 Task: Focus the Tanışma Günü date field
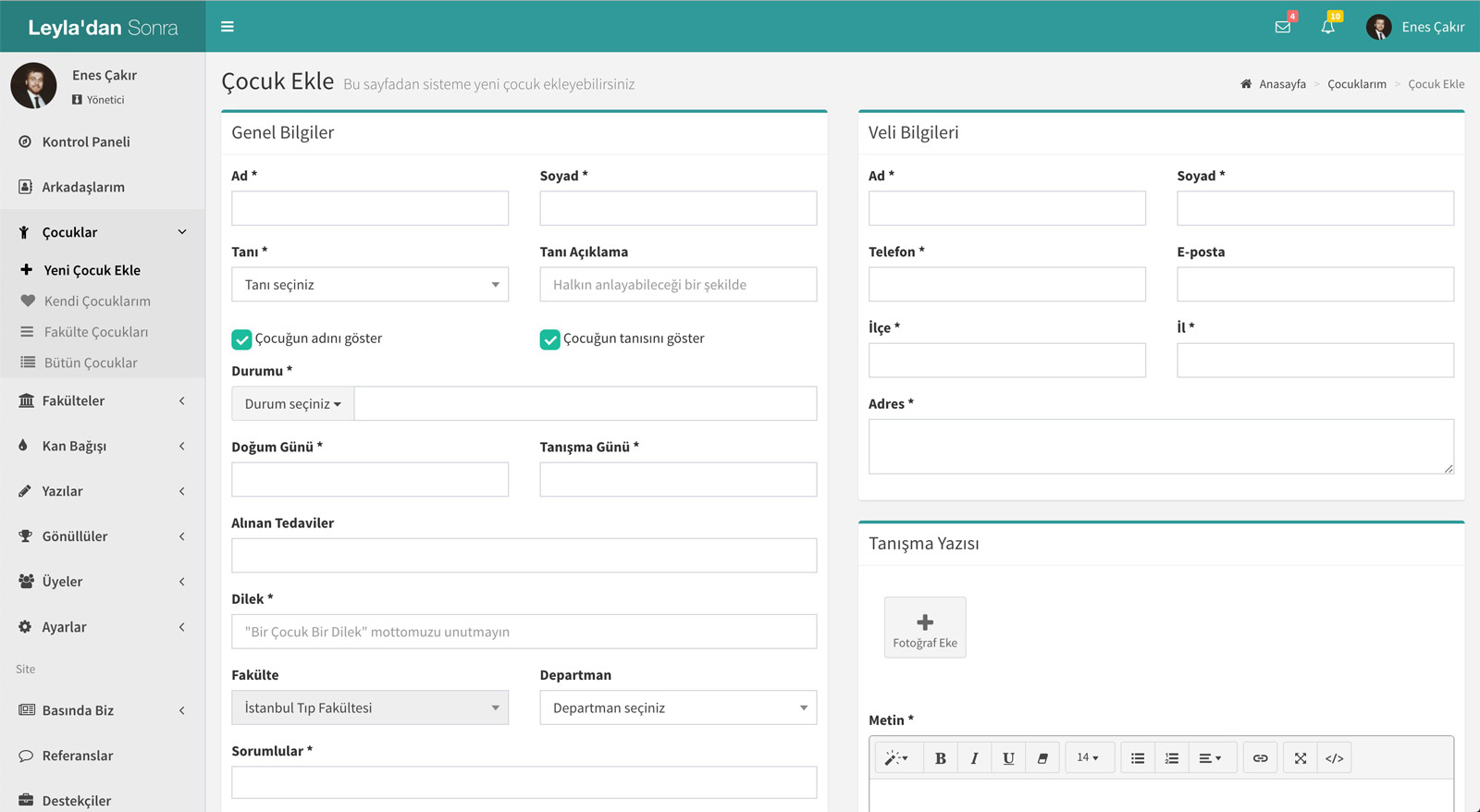(678, 479)
